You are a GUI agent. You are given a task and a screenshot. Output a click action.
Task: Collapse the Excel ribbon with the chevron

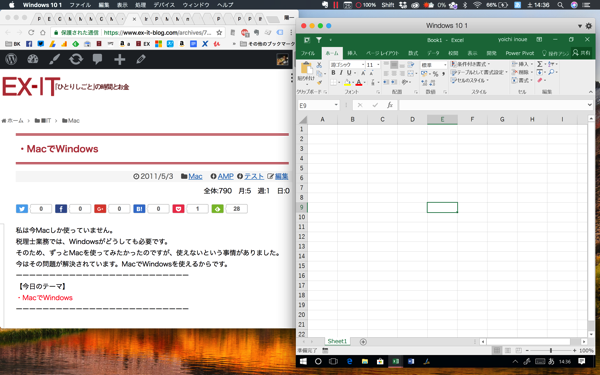click(x=590, y=92)
